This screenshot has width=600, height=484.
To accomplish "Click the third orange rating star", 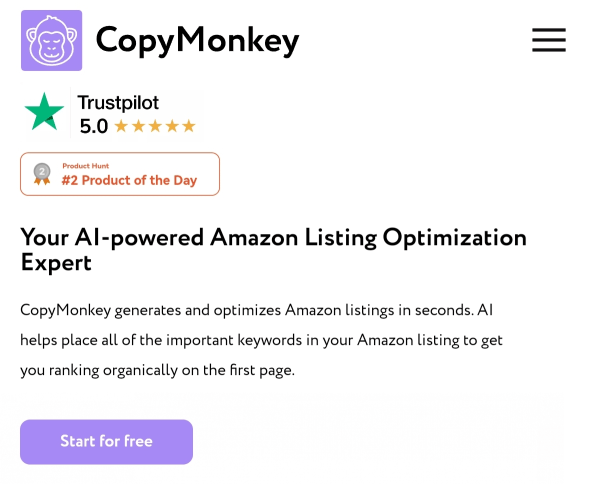I will pyautogui.click(x=155, y=126).
